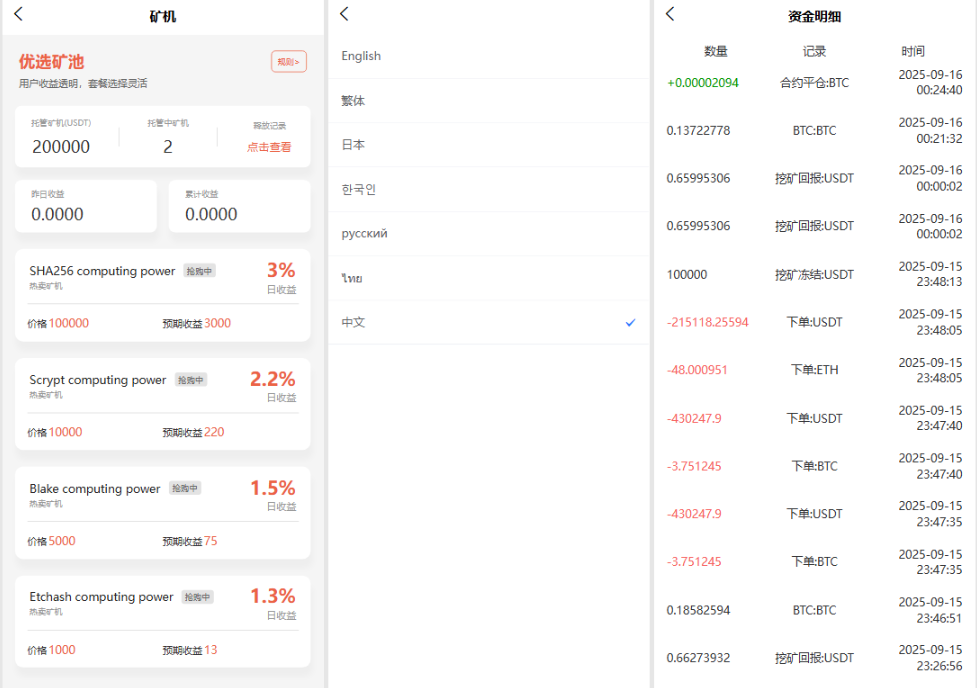977x688 pixels.
Task: Open the 规则 rules button
Action: [x=288, y=62]
